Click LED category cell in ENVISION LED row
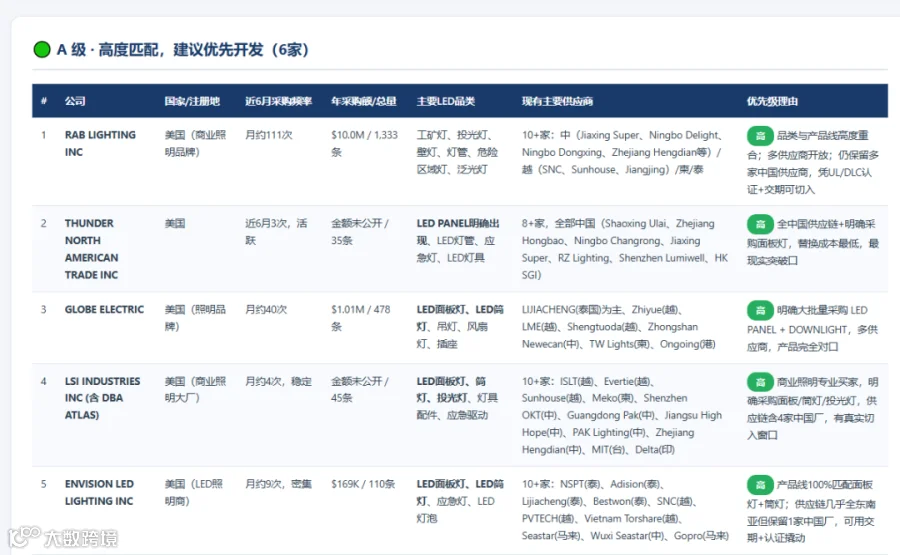Viewport: 900px width, 555px height. [460, 501]
